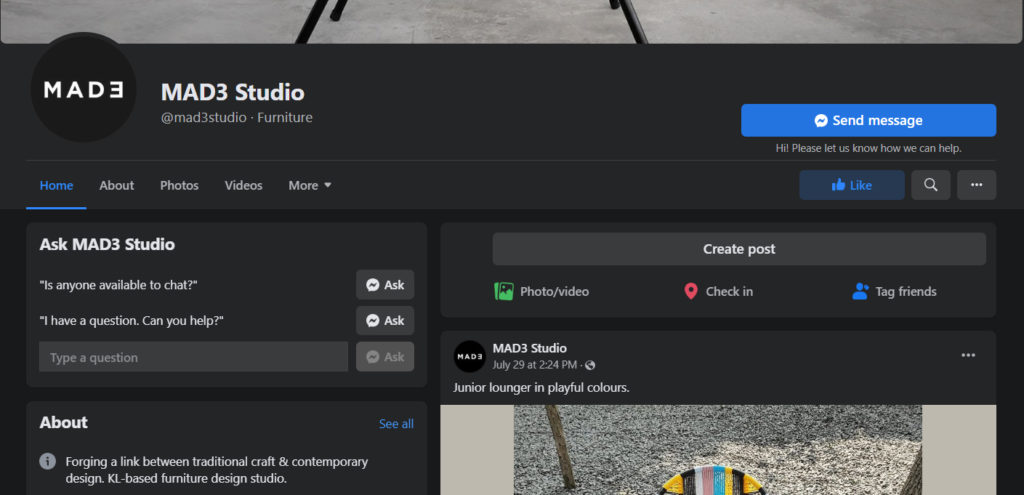The height and width of the screenshot is (495, 1024).
Task: Ask "I have a question. Can you help?"
Action: tap(385, 321)
